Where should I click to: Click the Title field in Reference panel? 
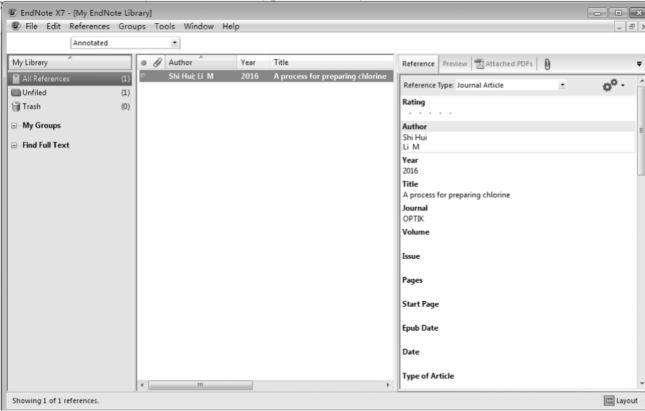click(x=456, y=195)
